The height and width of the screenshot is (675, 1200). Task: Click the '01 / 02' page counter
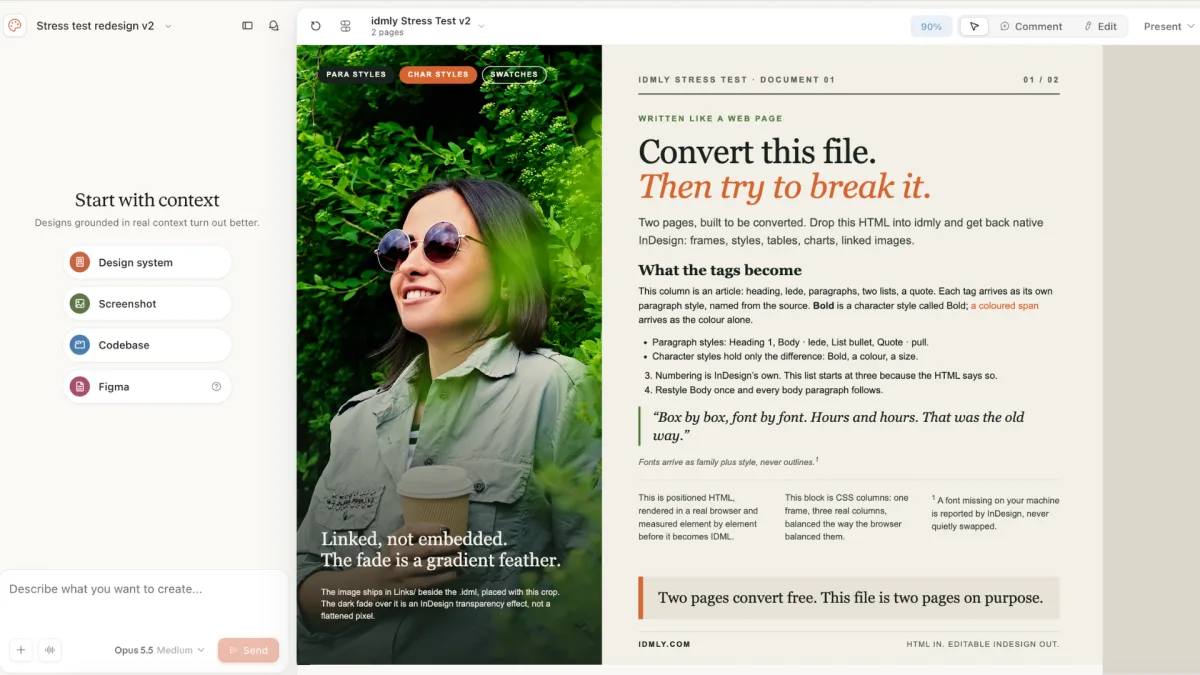point(1041,79)
